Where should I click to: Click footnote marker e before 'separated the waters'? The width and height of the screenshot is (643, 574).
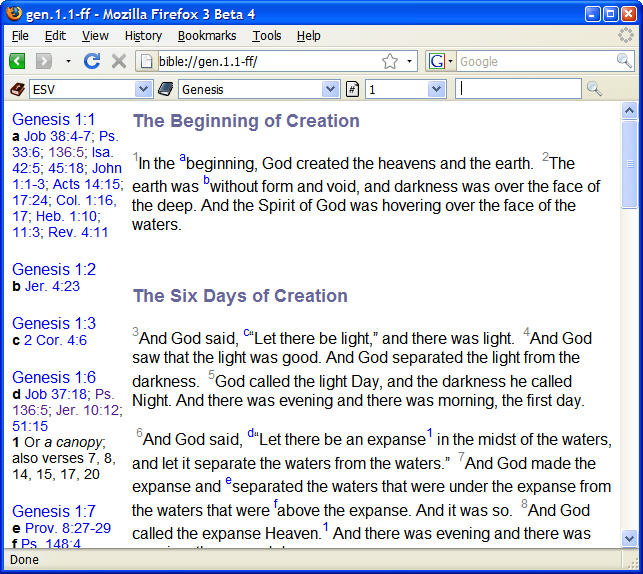(x=228, y=480)
